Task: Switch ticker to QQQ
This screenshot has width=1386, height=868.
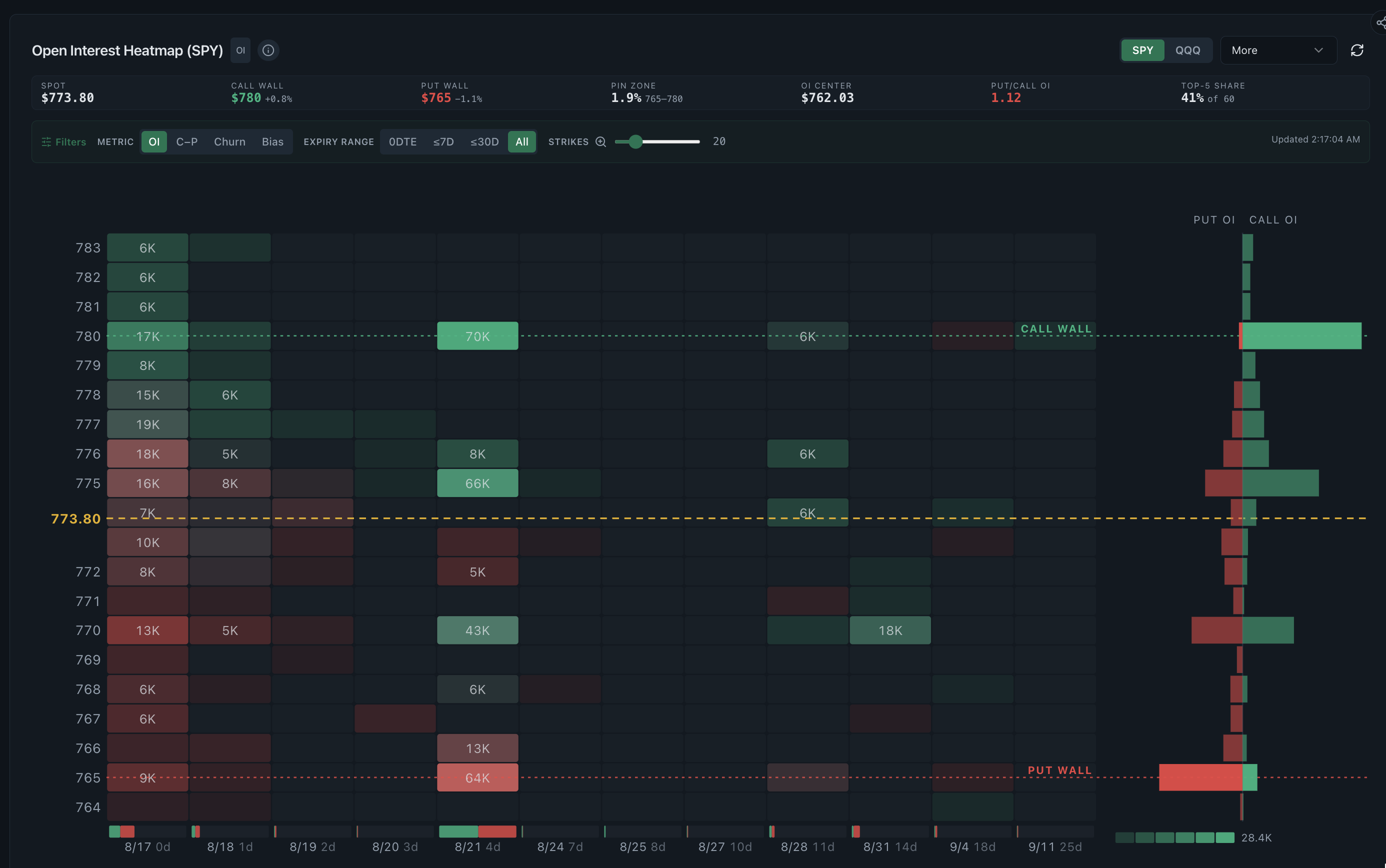Action: coord(1187,50)
